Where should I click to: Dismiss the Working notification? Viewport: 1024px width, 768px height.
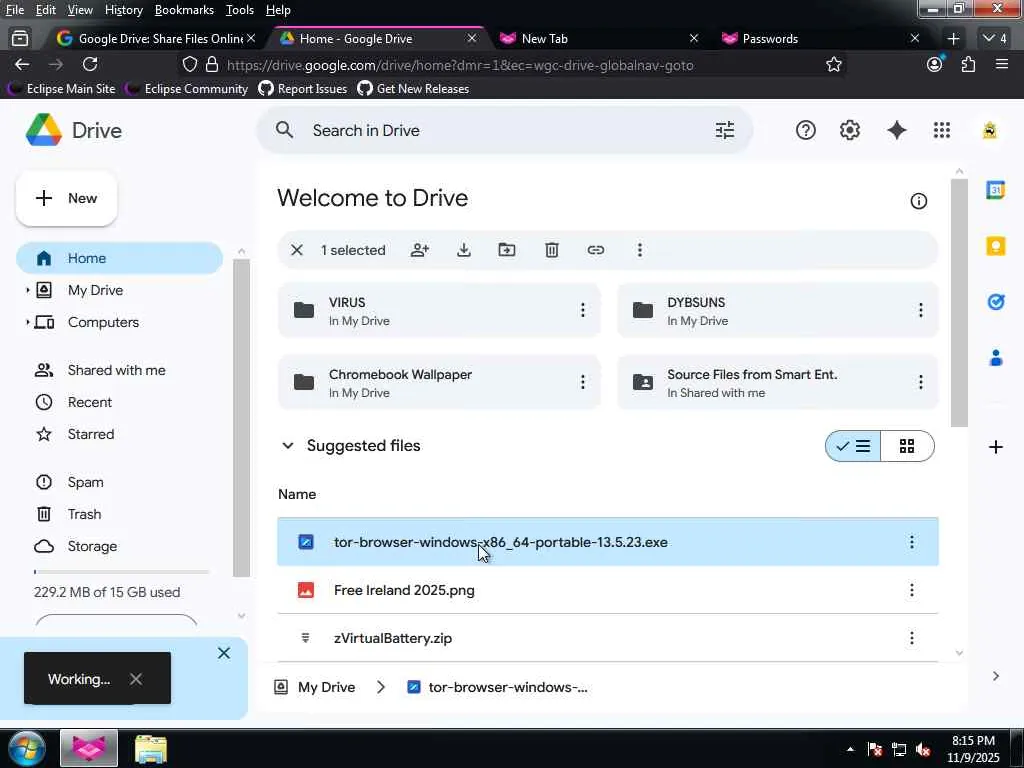136,679
